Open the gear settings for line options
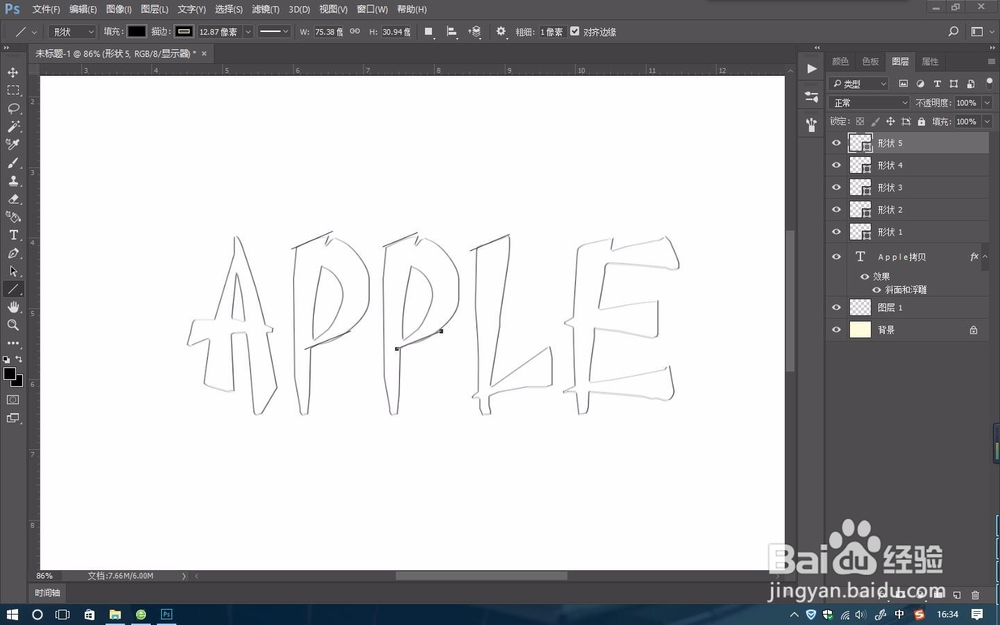The width and height of the screenshot is (1000, 625). click(x=501, y=31)
